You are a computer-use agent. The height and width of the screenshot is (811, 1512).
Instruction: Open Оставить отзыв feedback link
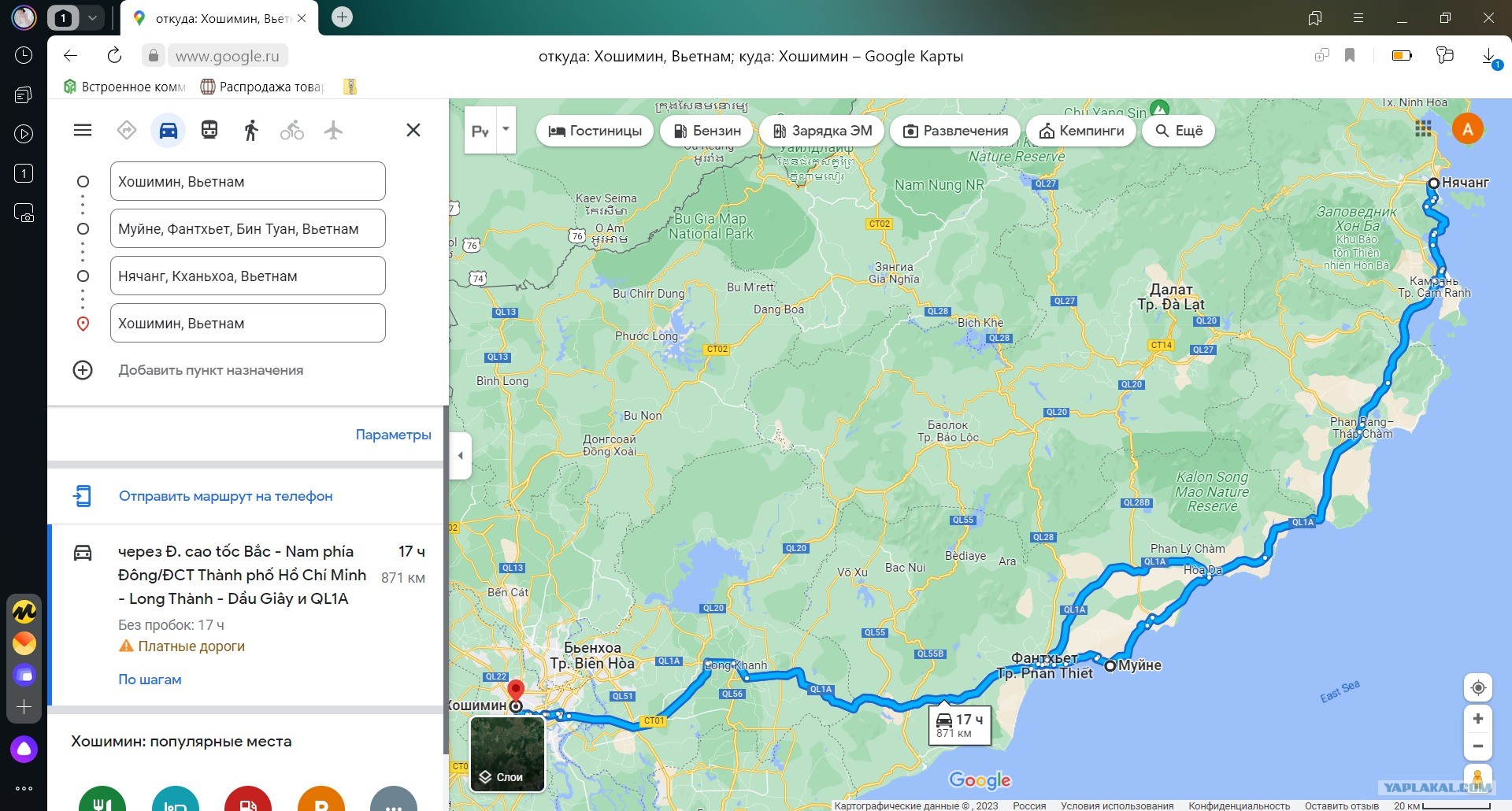[1341, 805]
